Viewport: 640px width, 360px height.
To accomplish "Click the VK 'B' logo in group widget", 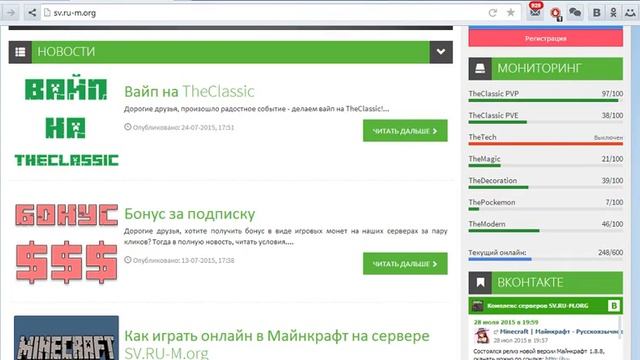I will [613, 306].
